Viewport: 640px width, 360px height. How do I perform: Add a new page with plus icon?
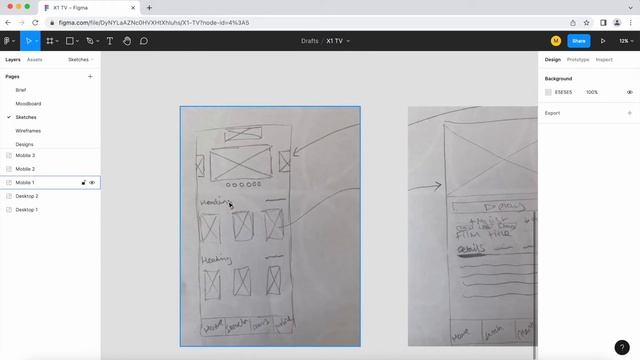(90, 77)
